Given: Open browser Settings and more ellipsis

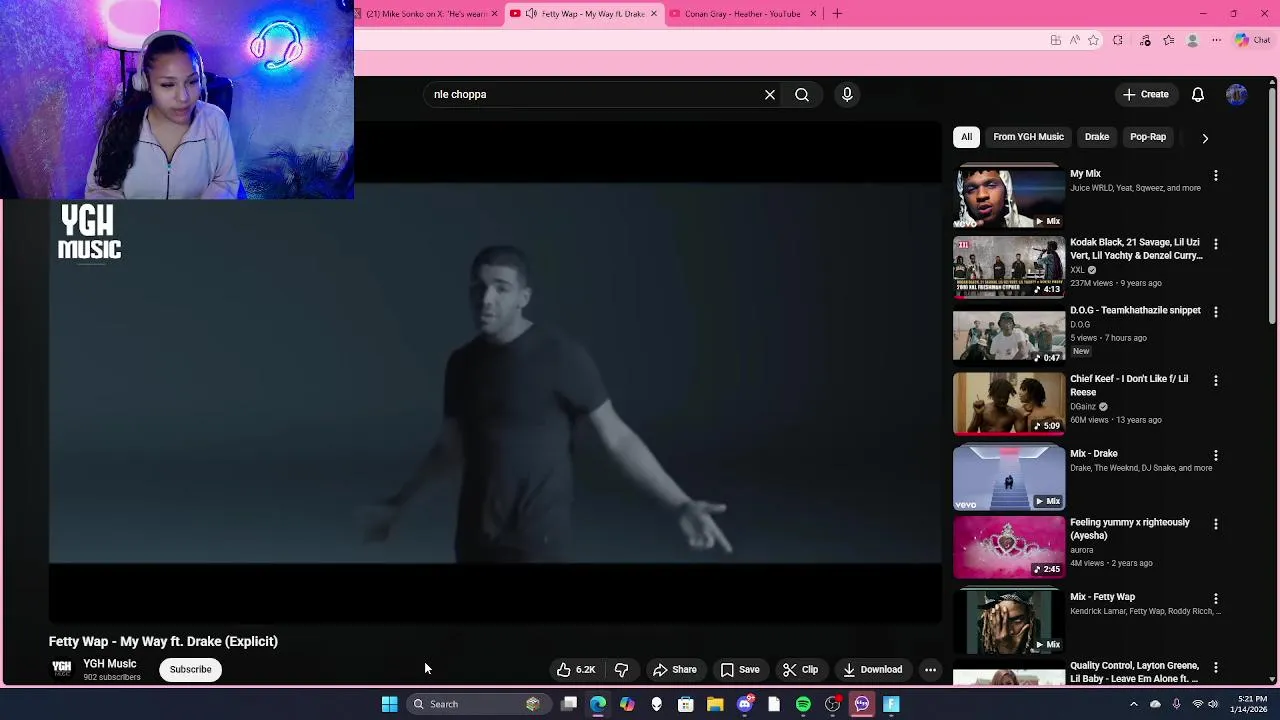Looking at the screenshot, I should point(1216,41).
